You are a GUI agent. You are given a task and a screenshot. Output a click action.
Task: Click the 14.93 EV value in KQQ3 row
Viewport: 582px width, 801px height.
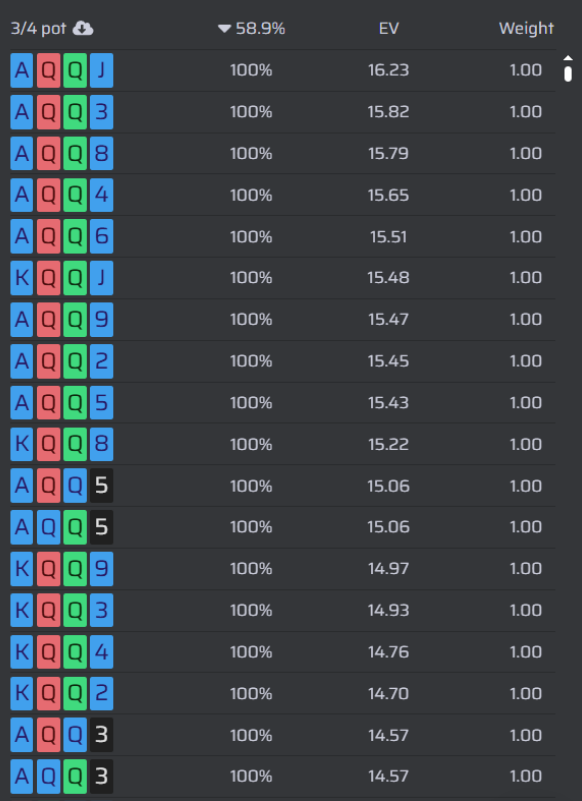click(388, 610)
